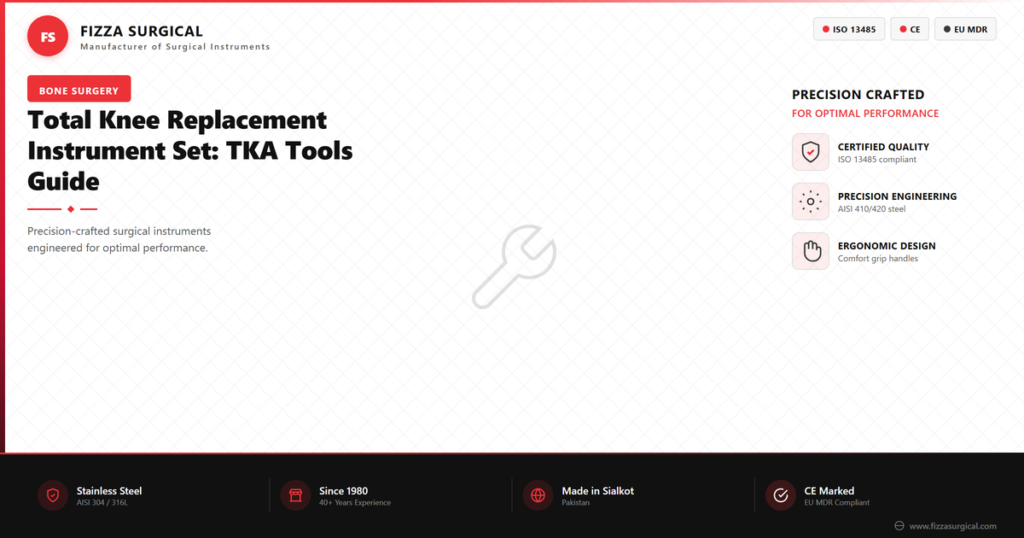
Task: Click the Precision Engineering gear icon
Action: click(810, 202)
